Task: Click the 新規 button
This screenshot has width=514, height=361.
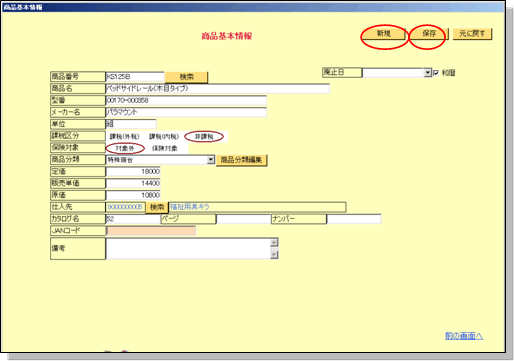Action: coord(383,34)
